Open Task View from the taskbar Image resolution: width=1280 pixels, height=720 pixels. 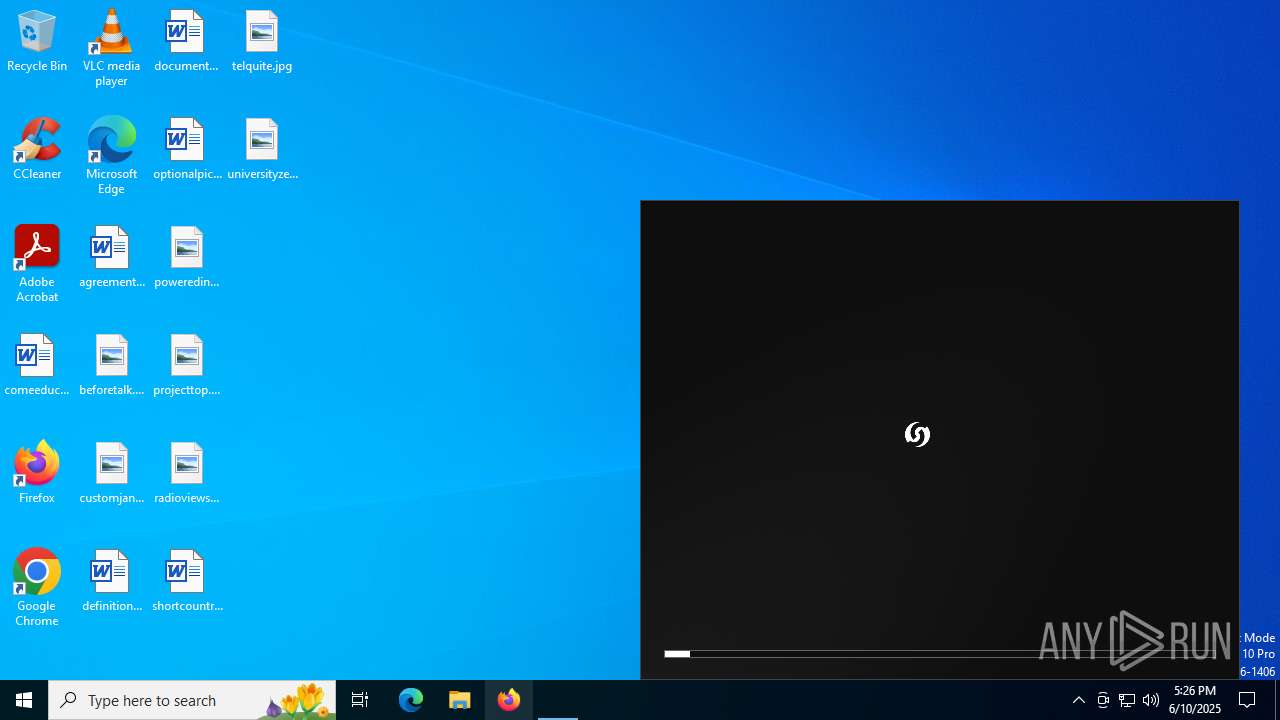click(x=360, y=700)
